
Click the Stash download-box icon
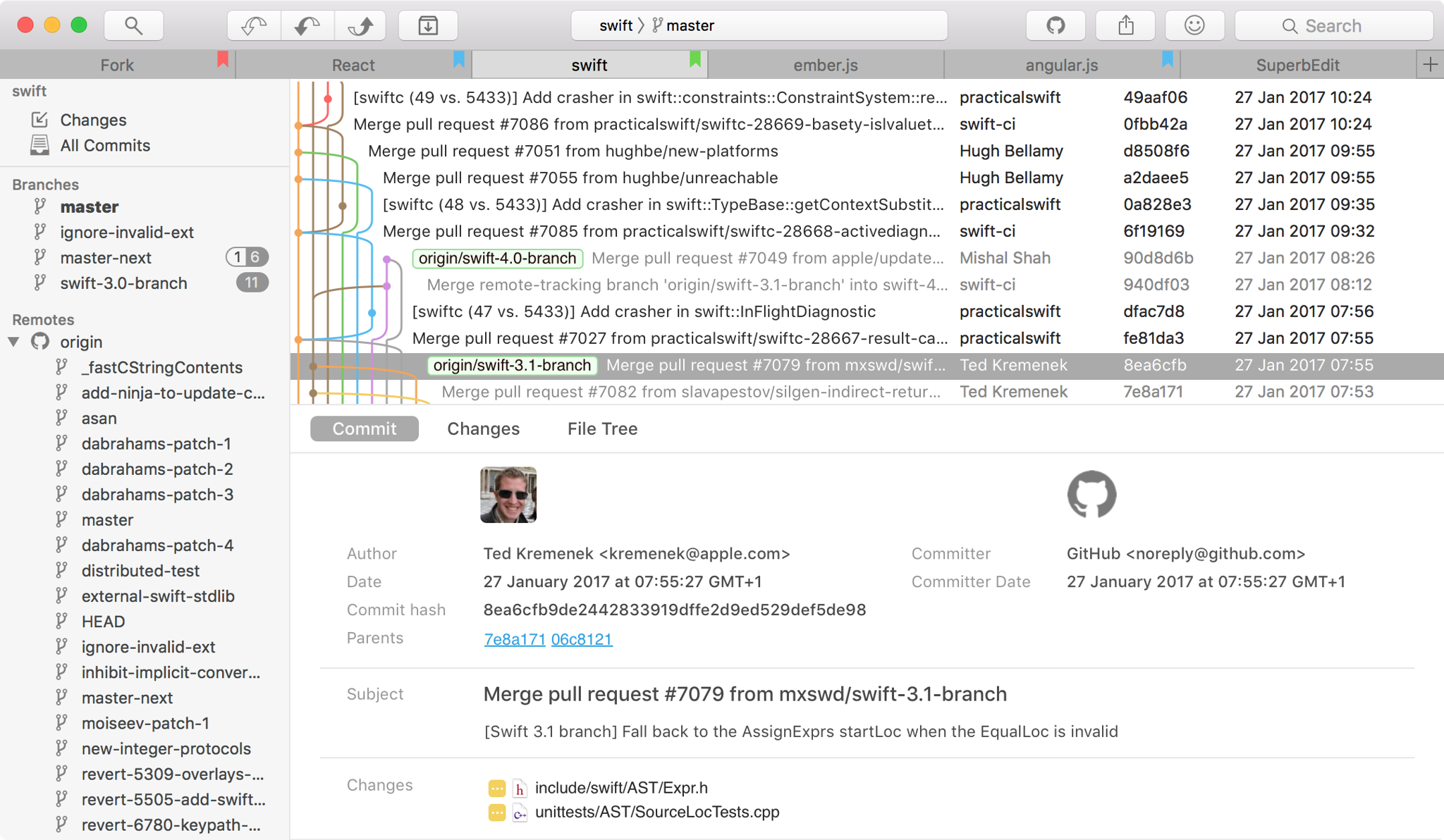428,26
